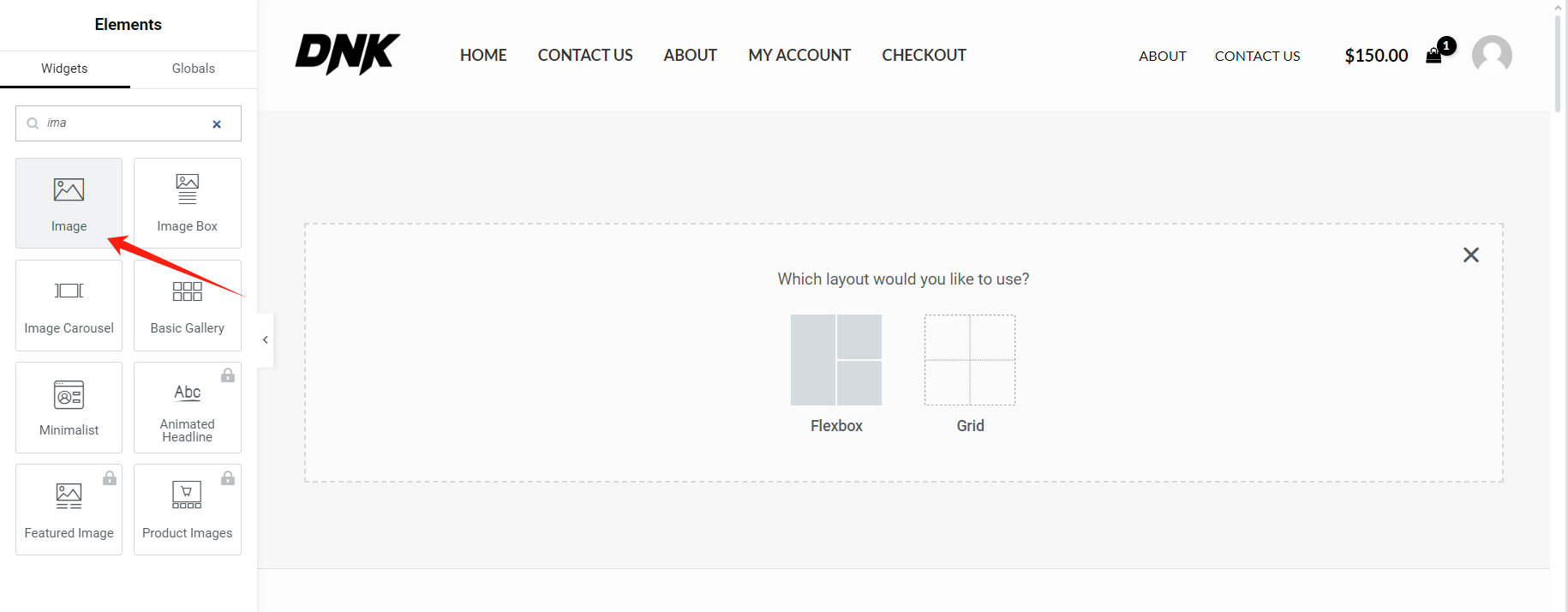This screenshot has width=1568, height=612.
Task: Switch to the Widgets tab
Action: coord(64,69)
